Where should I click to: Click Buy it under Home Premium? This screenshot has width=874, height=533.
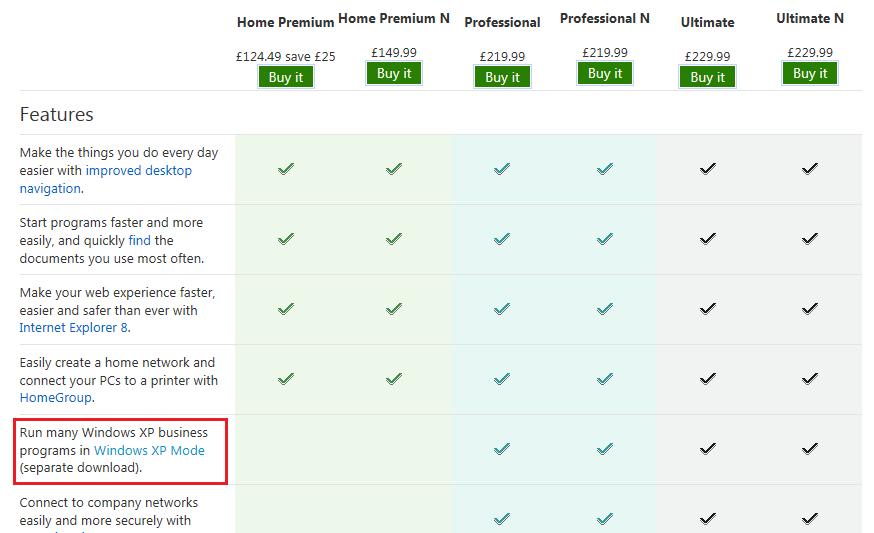point(286,77)
